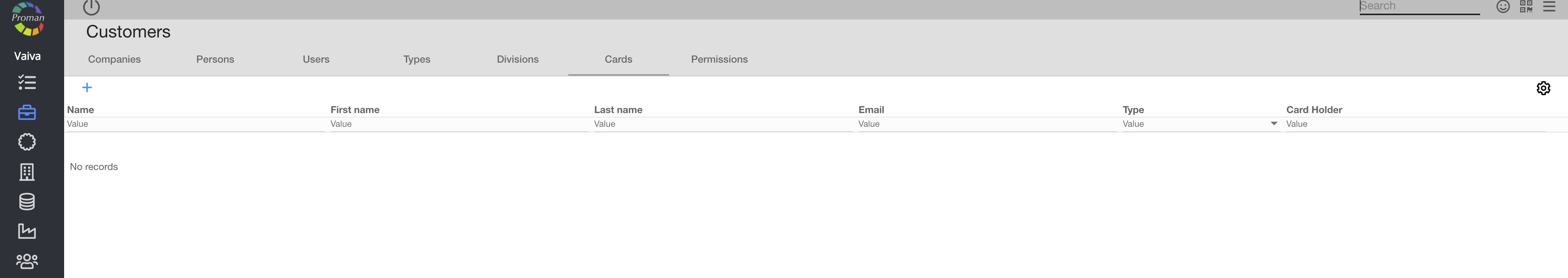This screenshot has width=1568, height=278.
Task: Switch to the Permissions tab
Action: click(719, 60)
